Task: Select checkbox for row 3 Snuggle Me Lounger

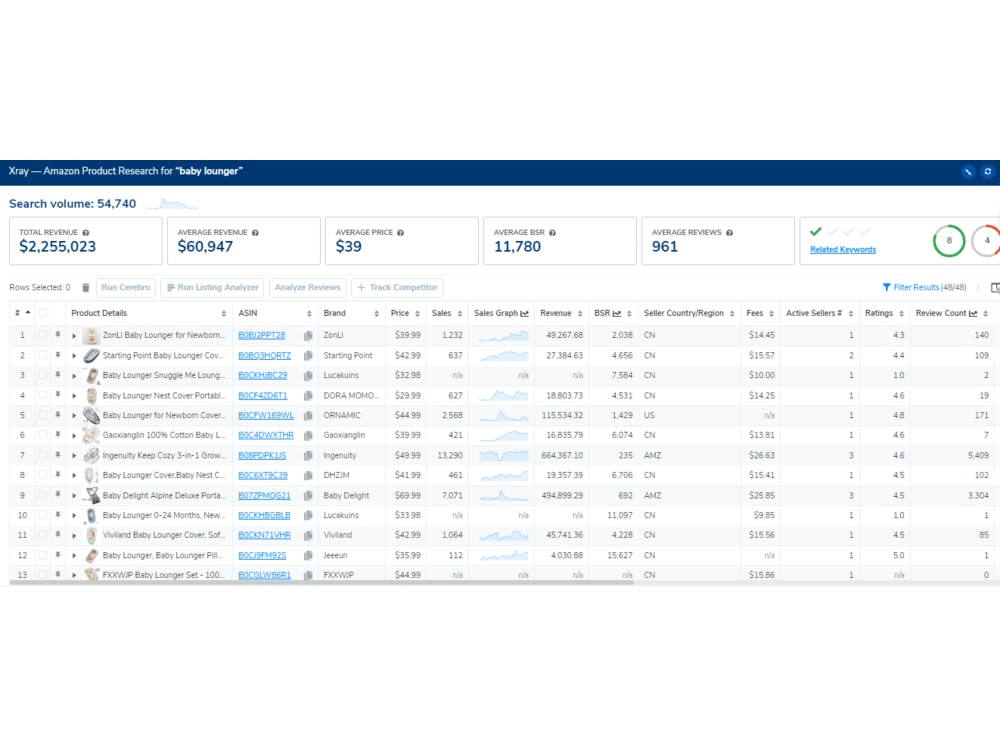Action: point(43,375)
